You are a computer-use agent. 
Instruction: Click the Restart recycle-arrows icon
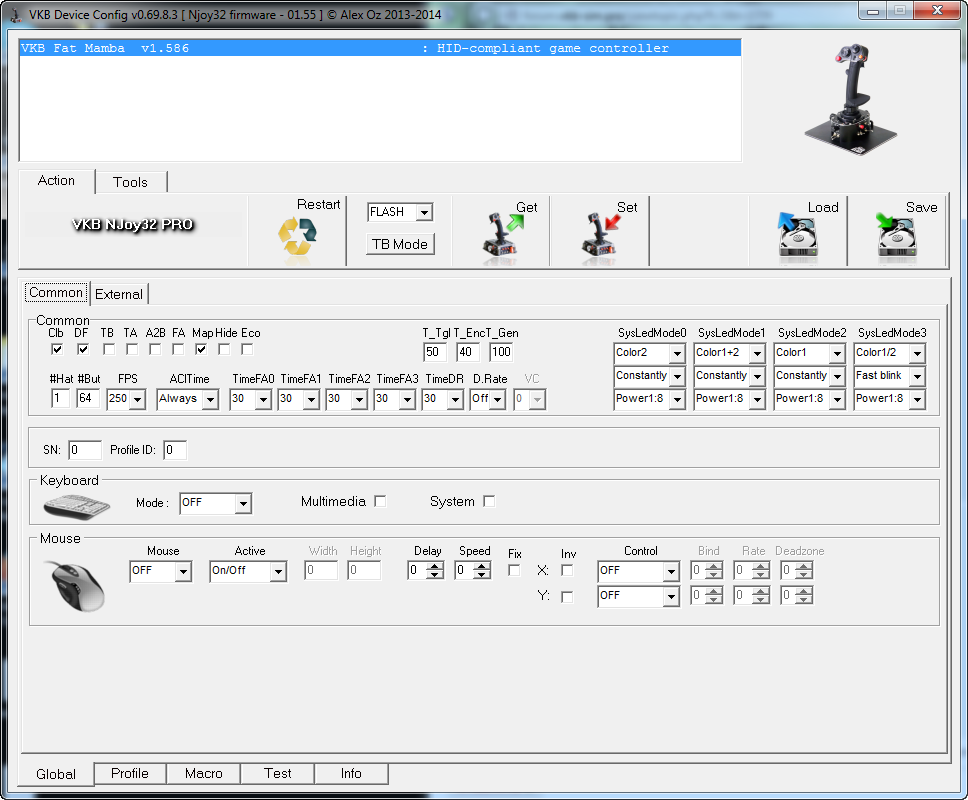coord(297,236)
